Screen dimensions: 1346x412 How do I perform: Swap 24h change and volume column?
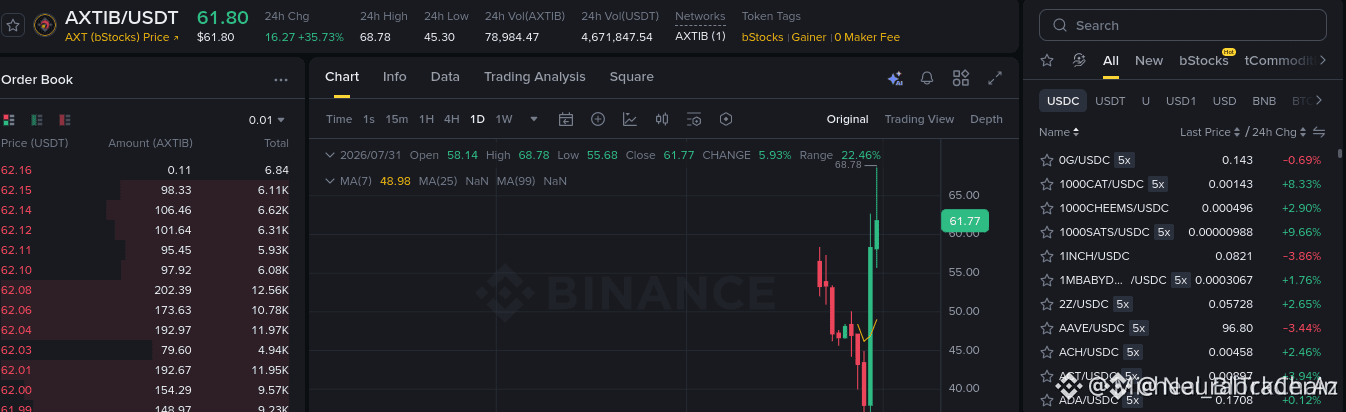click(x=1319, y=132)
